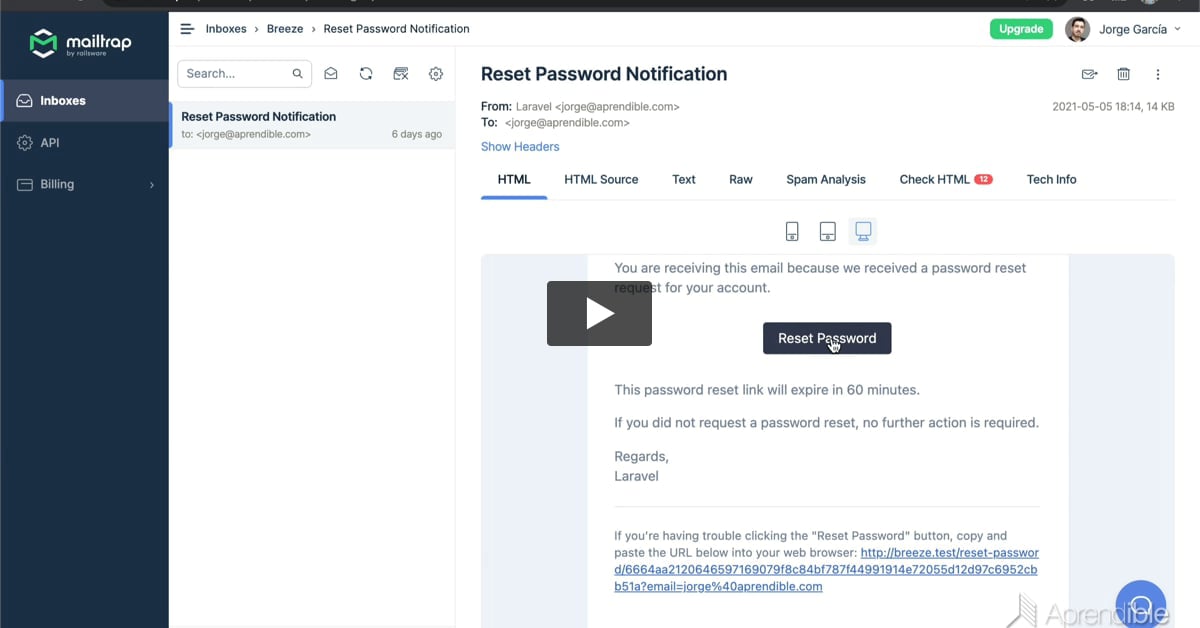The height and width of the screenshot is (628, 1200).
Task: Switch to the Text tab
Action: [684, 180]
